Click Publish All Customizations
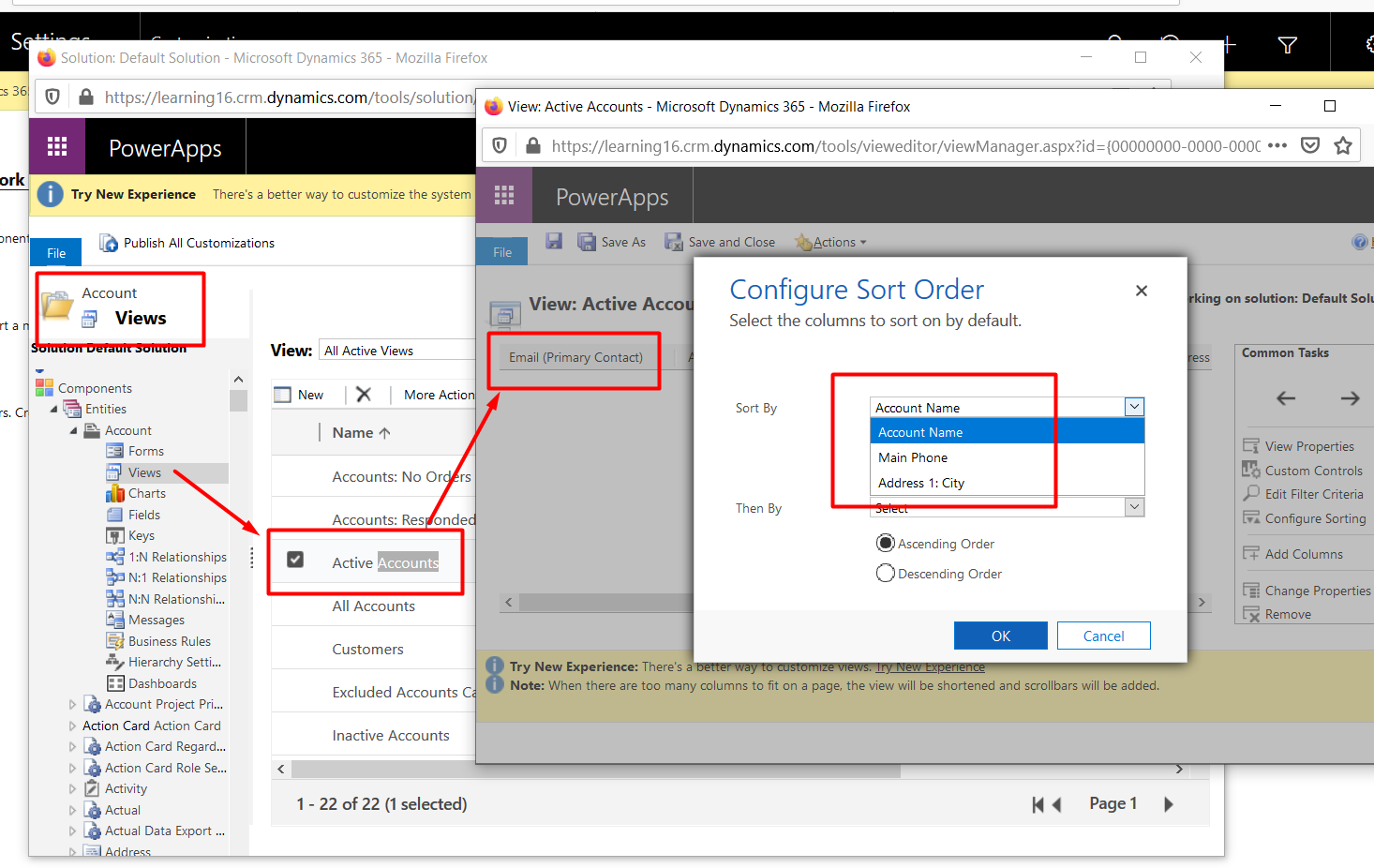This screenshot has height=868, width=1374. tap(187, 243)
